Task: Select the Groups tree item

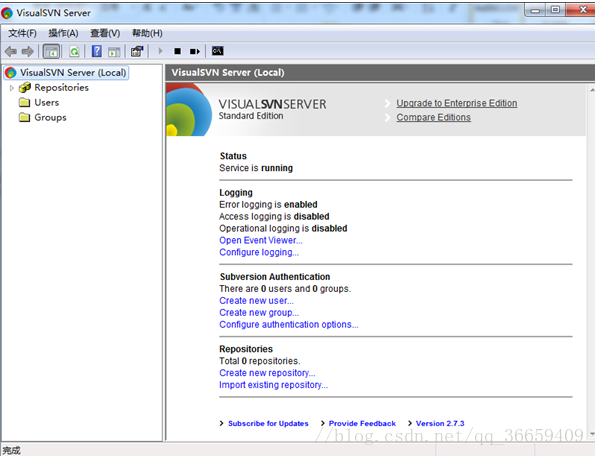Action: (50, 118)
